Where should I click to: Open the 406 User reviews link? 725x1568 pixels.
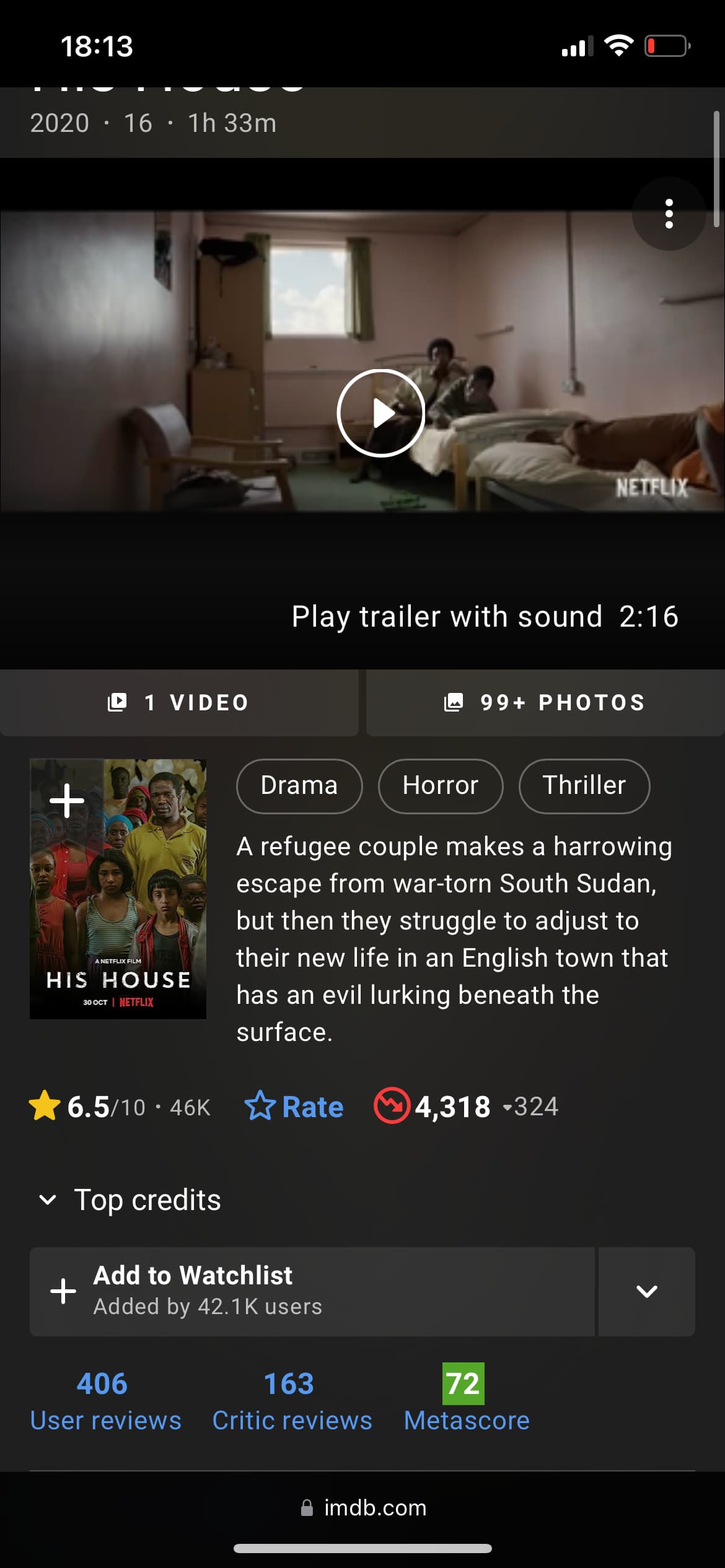tap(105, 1402)
